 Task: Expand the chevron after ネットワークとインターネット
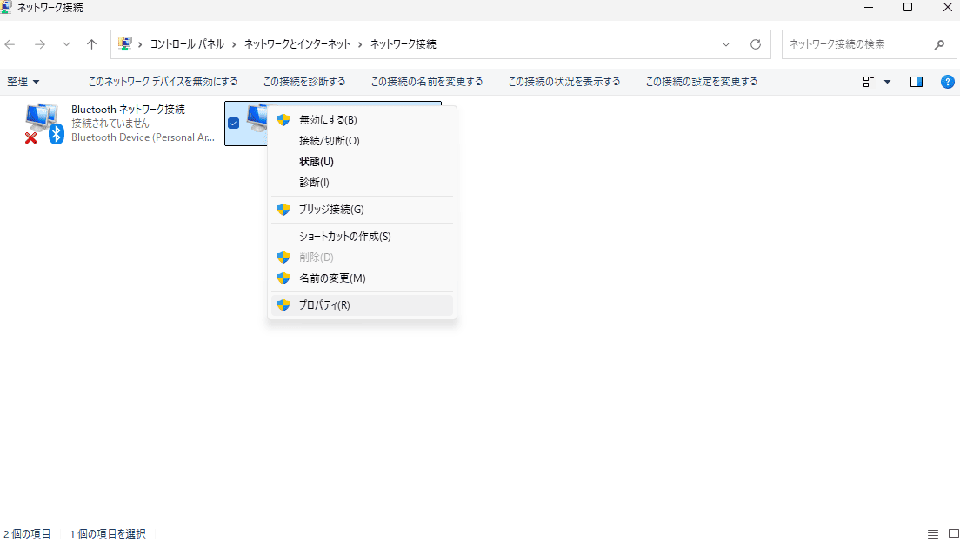(360, 45)
